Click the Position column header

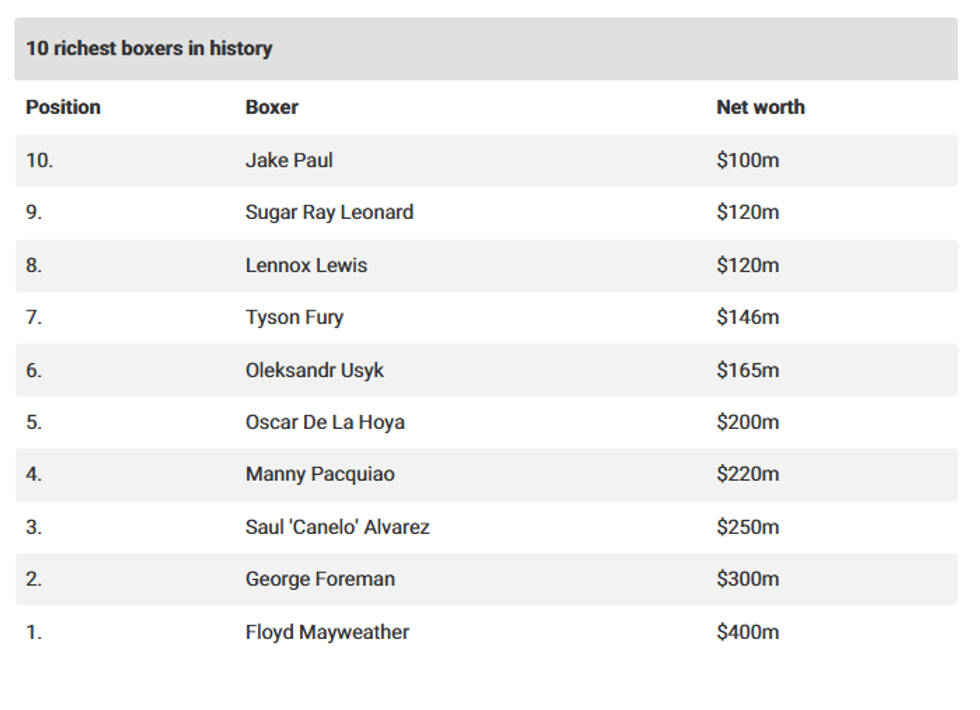click(x=63, y=107)
